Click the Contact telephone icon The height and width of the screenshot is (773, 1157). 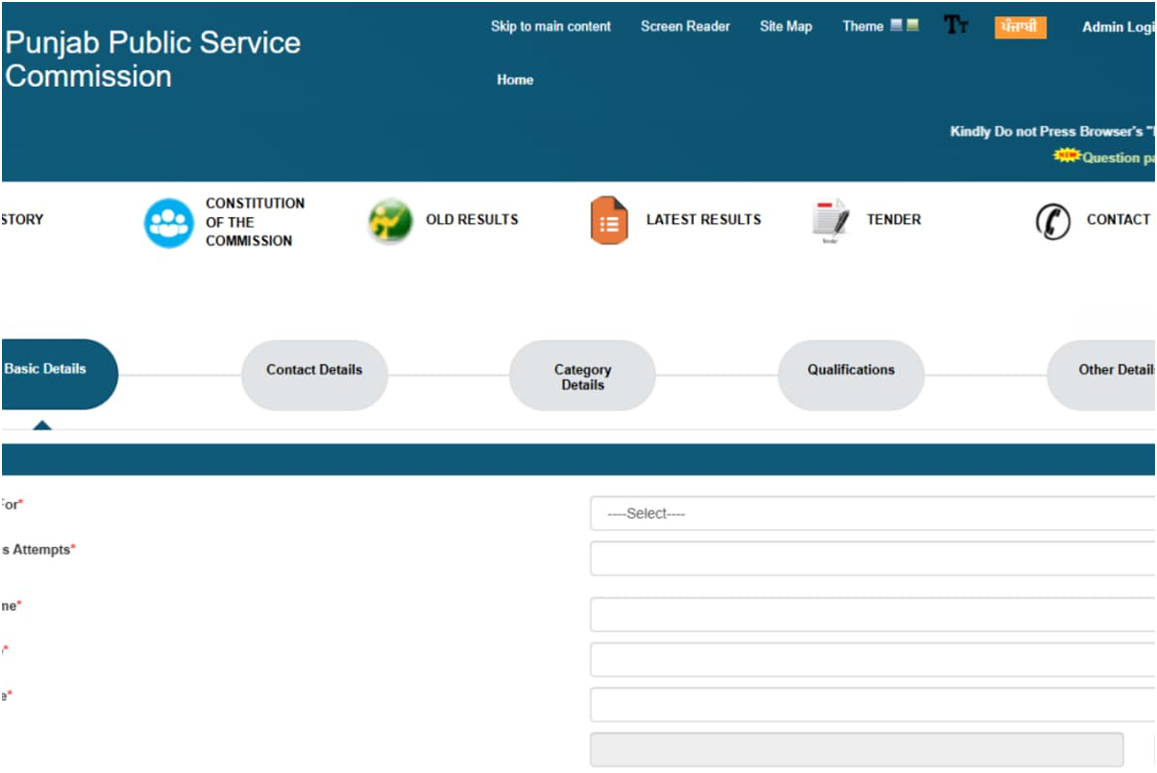tap(1053, 221)
